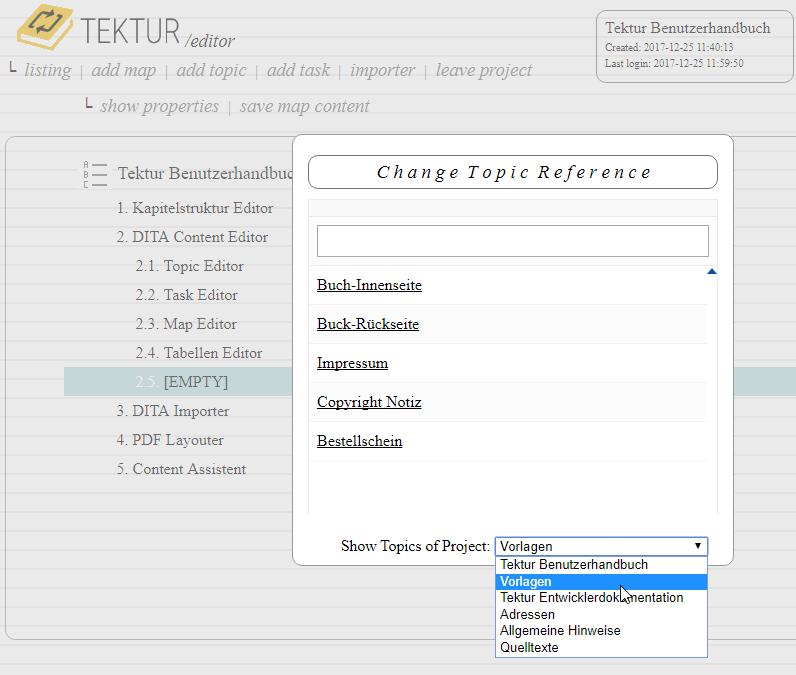Select Allgemeine Hinweise project option

pyautogui.click(x=560, y=631)
